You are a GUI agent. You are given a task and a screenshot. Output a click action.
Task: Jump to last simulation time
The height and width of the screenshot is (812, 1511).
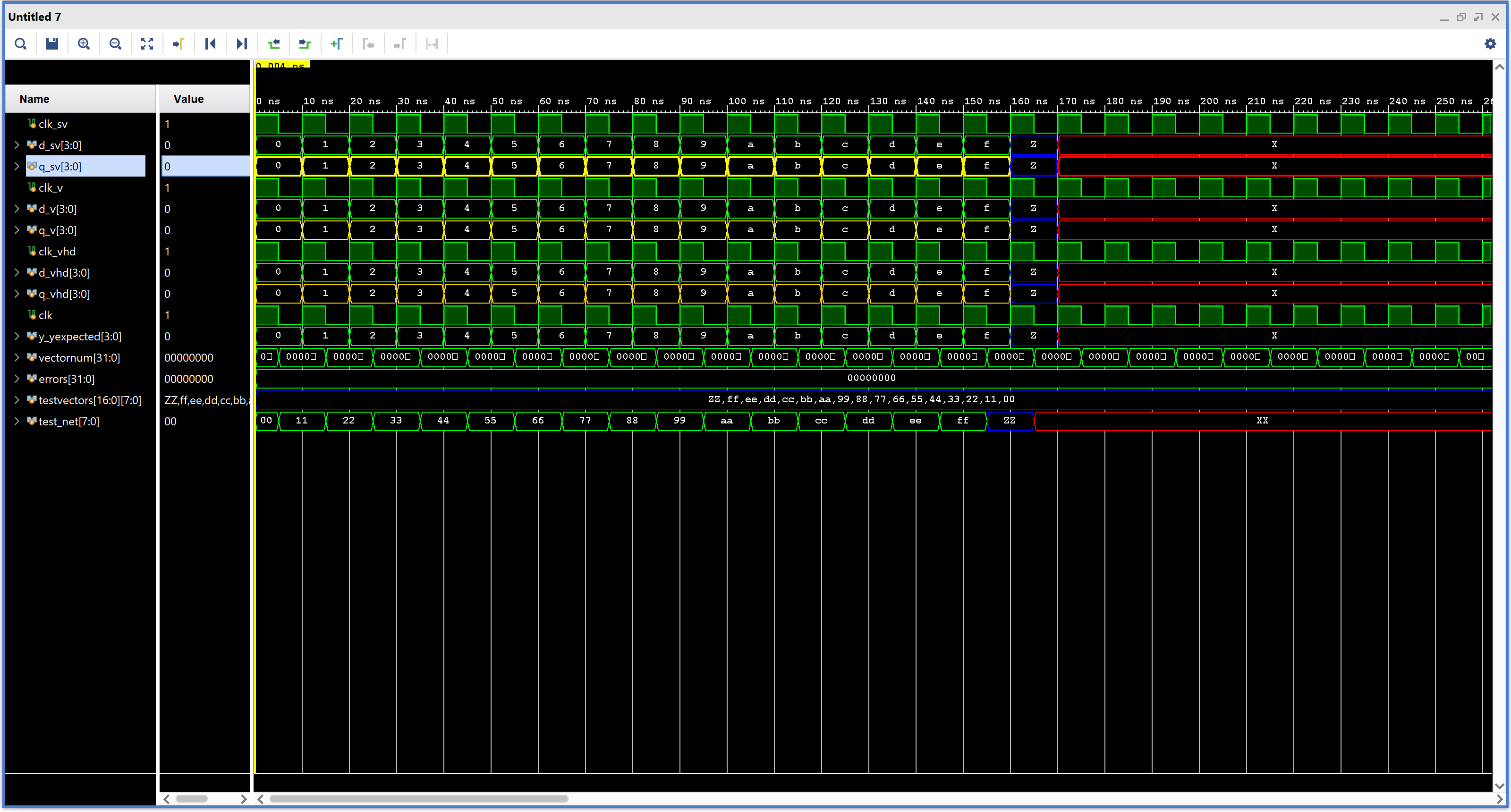[242, 44]
